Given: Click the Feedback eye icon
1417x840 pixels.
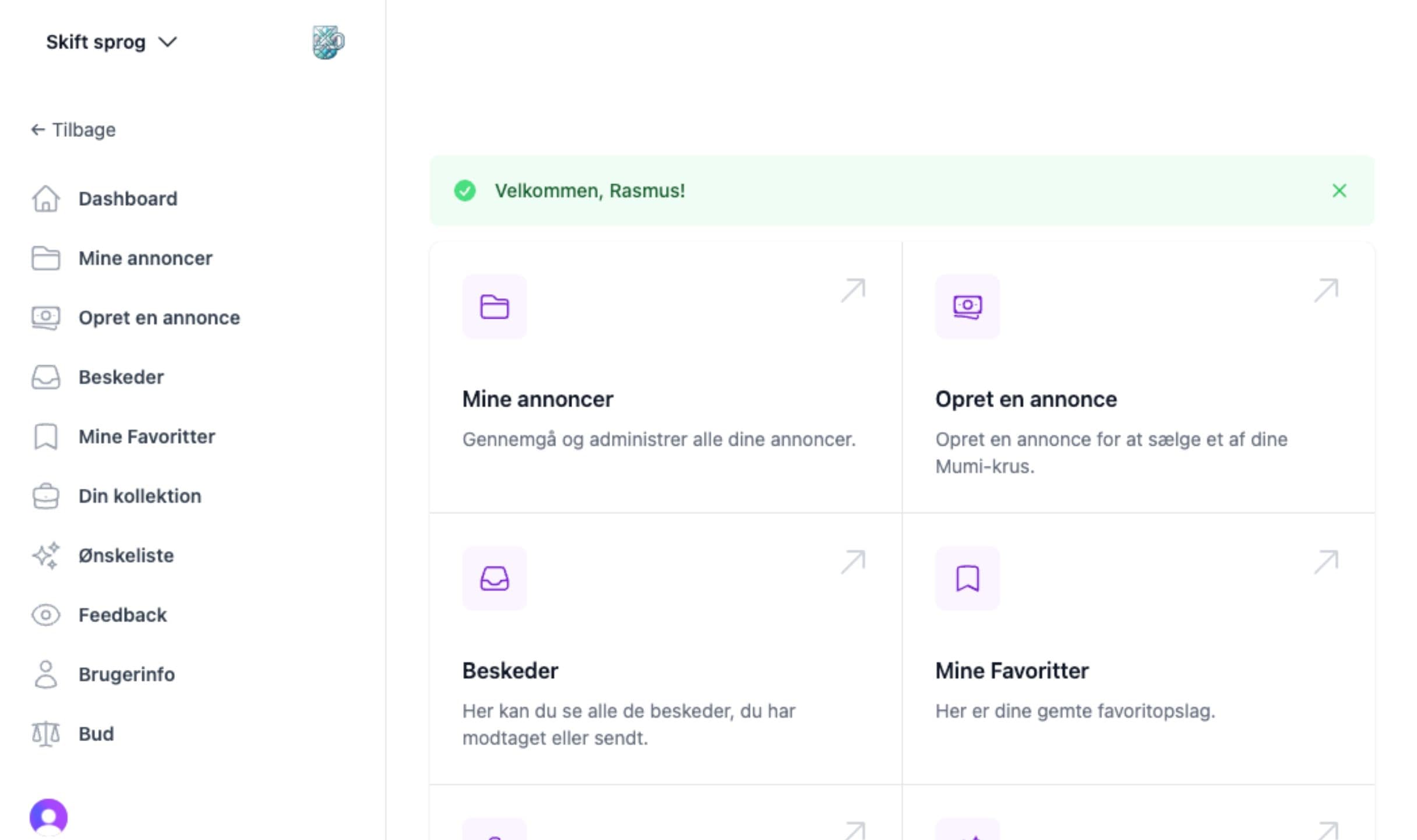Looking at the screenshot, I should (x=45, y=615).
